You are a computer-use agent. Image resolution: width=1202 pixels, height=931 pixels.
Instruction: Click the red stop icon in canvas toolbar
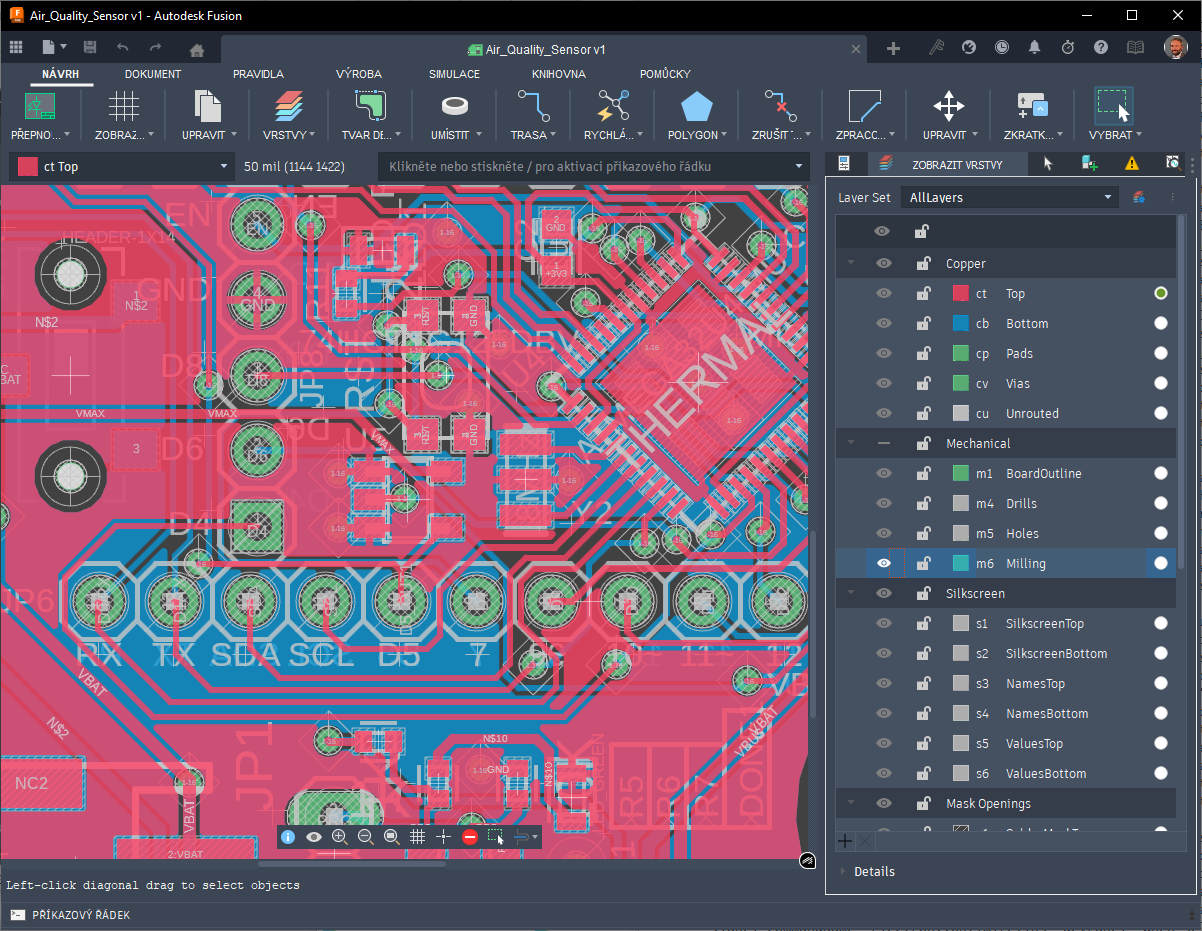[x=470, y=837]
